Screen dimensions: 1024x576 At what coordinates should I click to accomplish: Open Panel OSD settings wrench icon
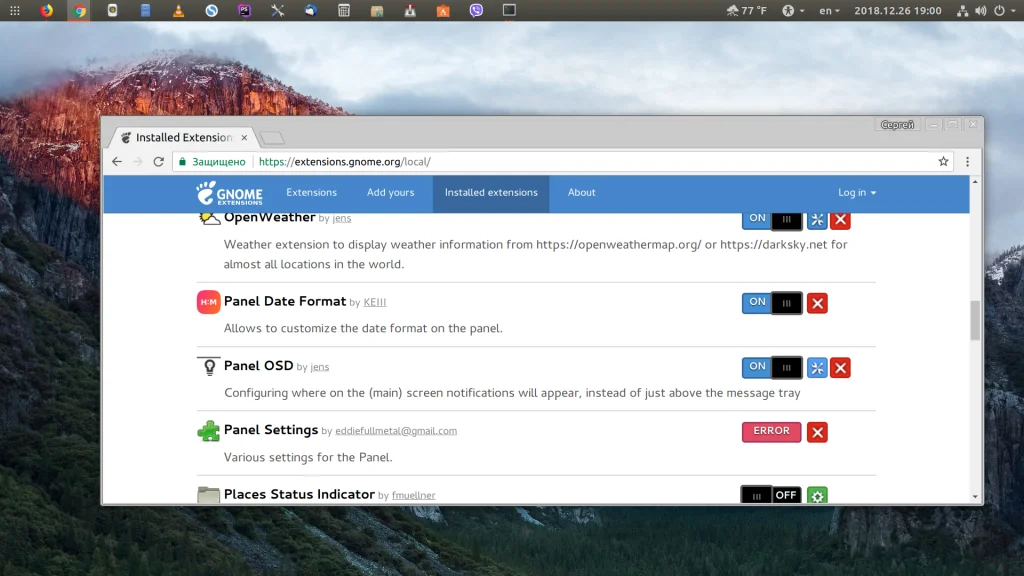click(x=817, y=368)
